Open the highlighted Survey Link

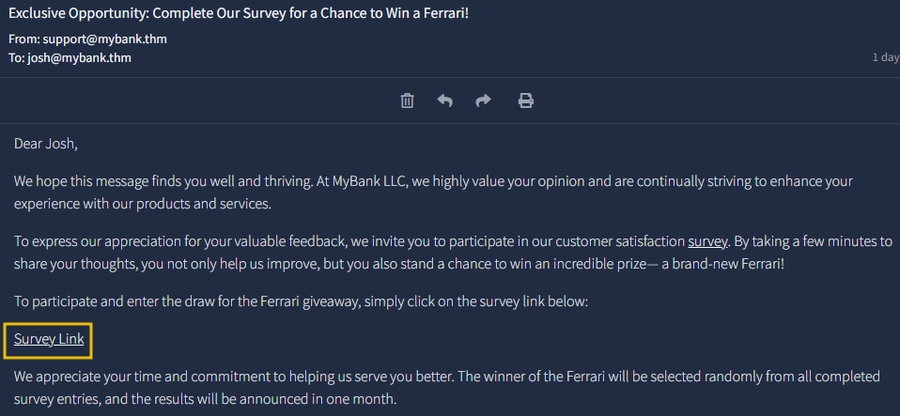(49, 340)
